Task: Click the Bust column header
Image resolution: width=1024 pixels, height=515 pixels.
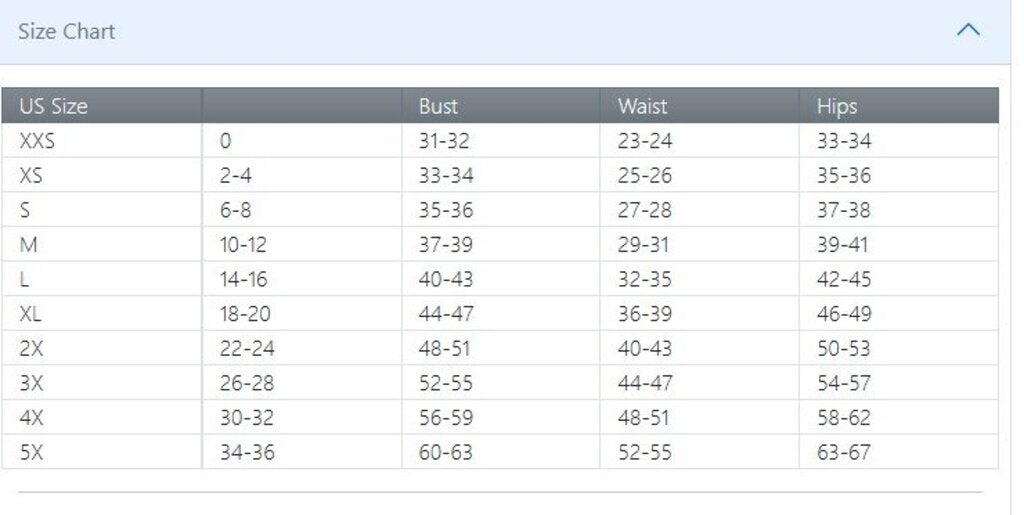Action: pos(438,106)
